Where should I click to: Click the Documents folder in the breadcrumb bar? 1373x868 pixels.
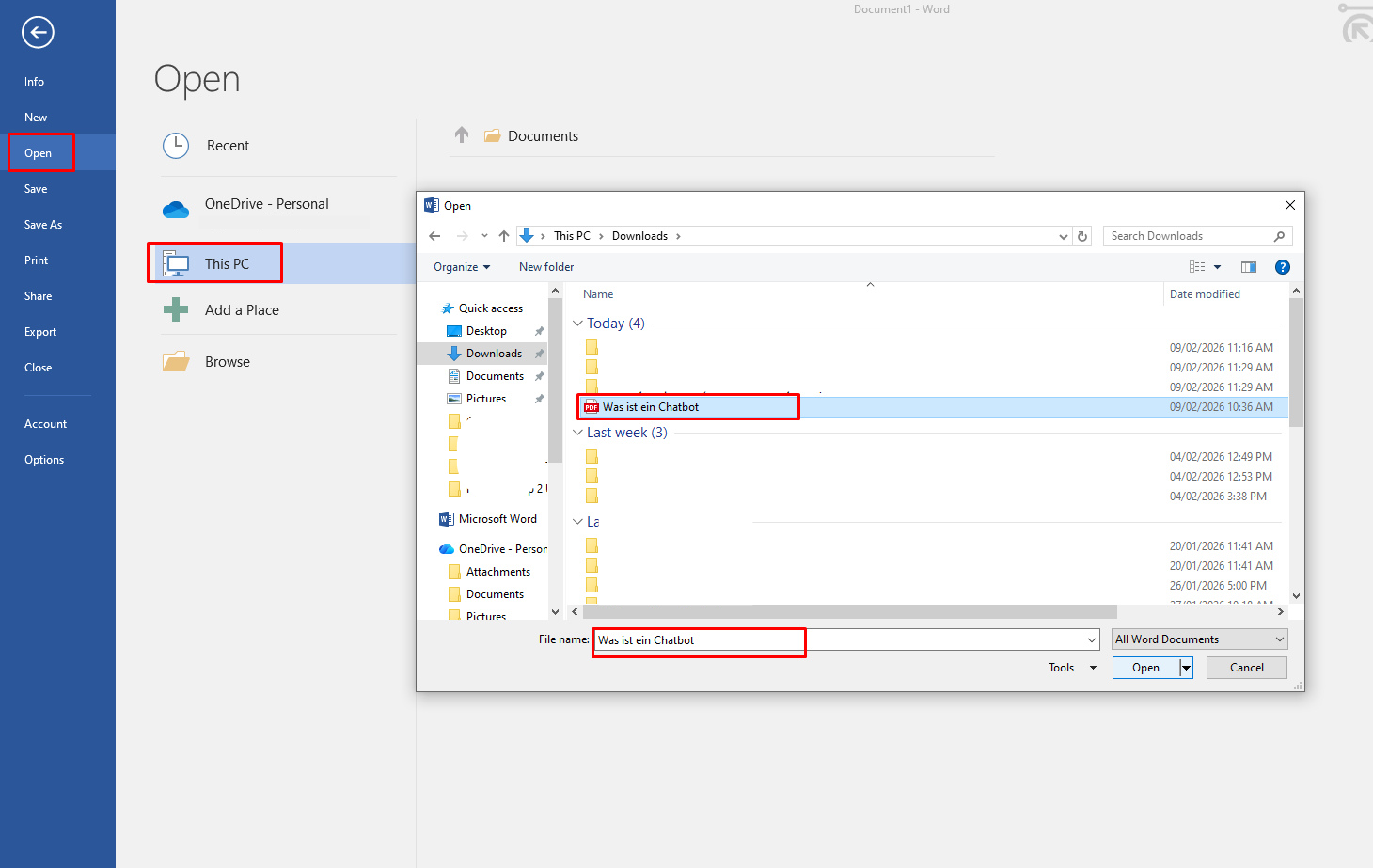542,135
